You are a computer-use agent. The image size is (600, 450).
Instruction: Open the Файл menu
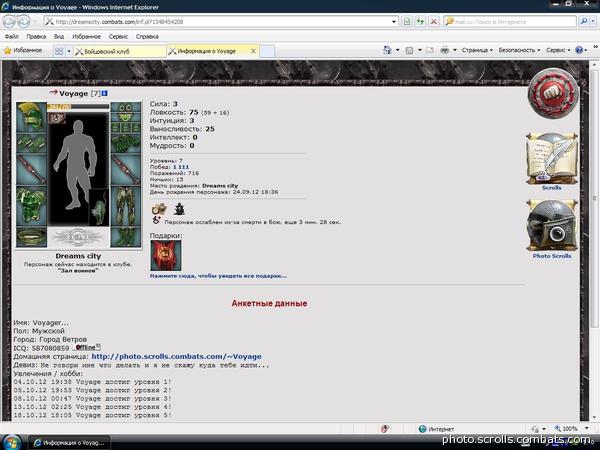(x=11, y=36)
